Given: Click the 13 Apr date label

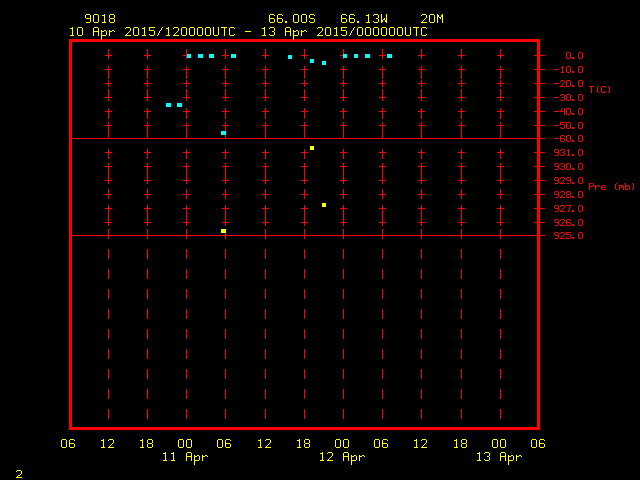Looking at the screenshot, I should pyautogui.click(x=498, y=457).
